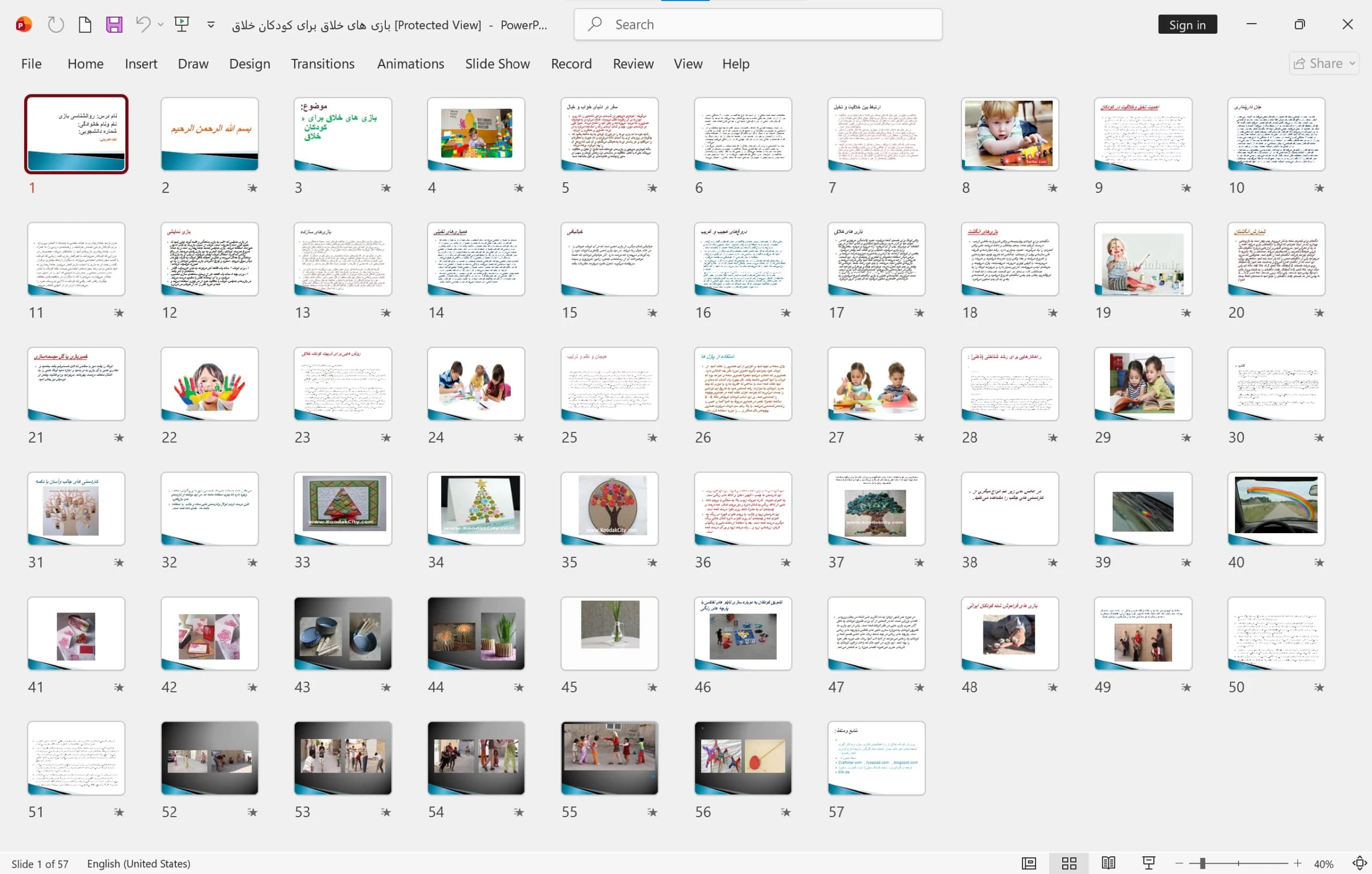Open the File menu

31,64
